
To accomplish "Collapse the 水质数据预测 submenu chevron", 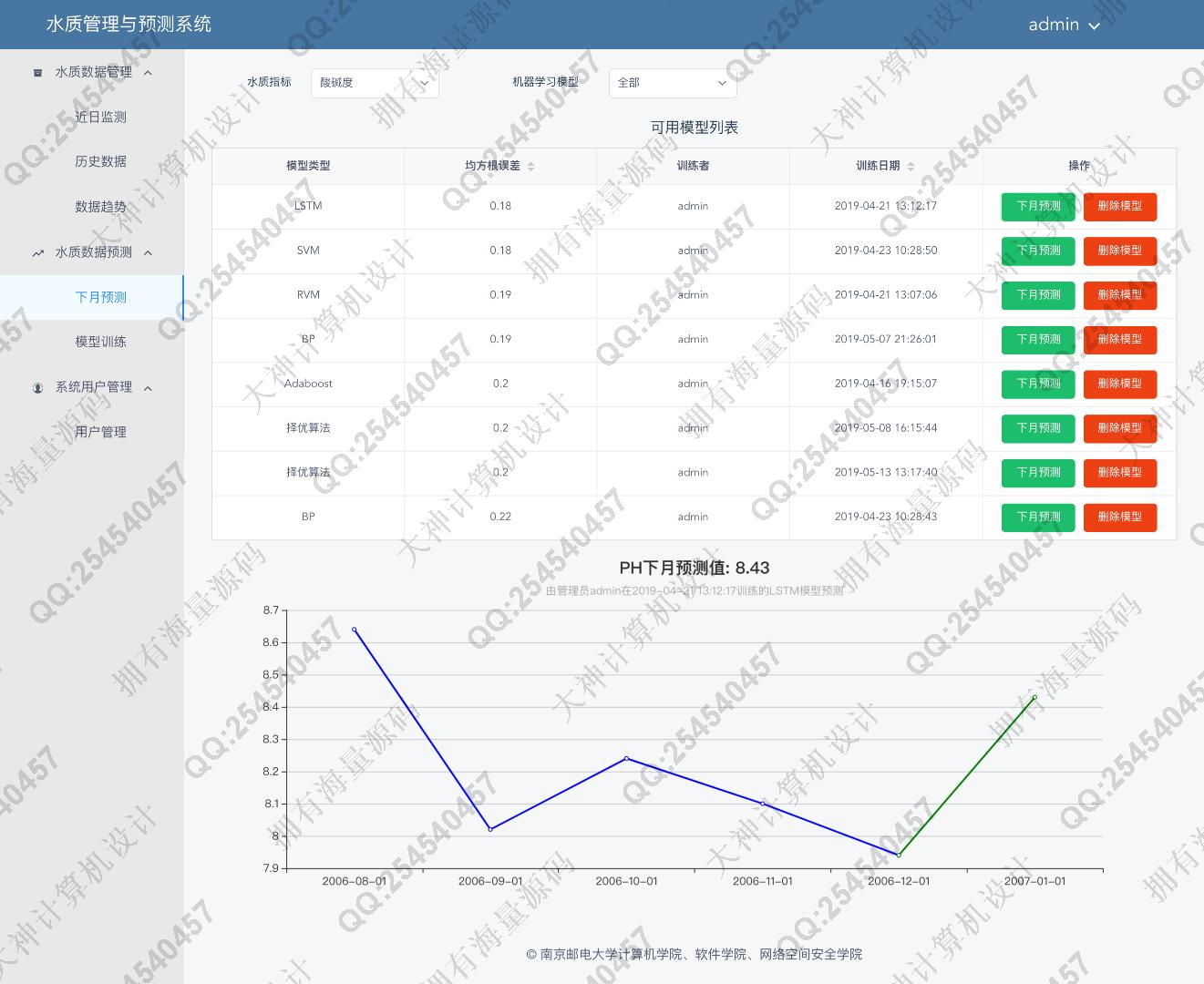I will (x=148, y=253).
